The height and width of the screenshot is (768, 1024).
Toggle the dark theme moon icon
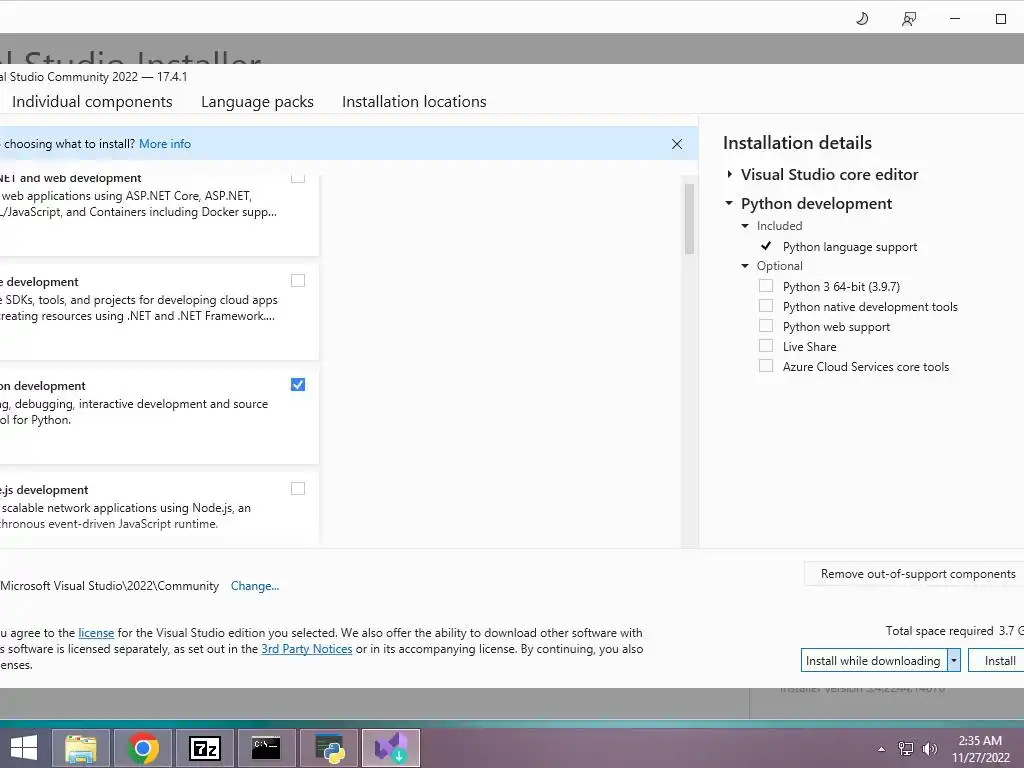(x=862, y=19)
